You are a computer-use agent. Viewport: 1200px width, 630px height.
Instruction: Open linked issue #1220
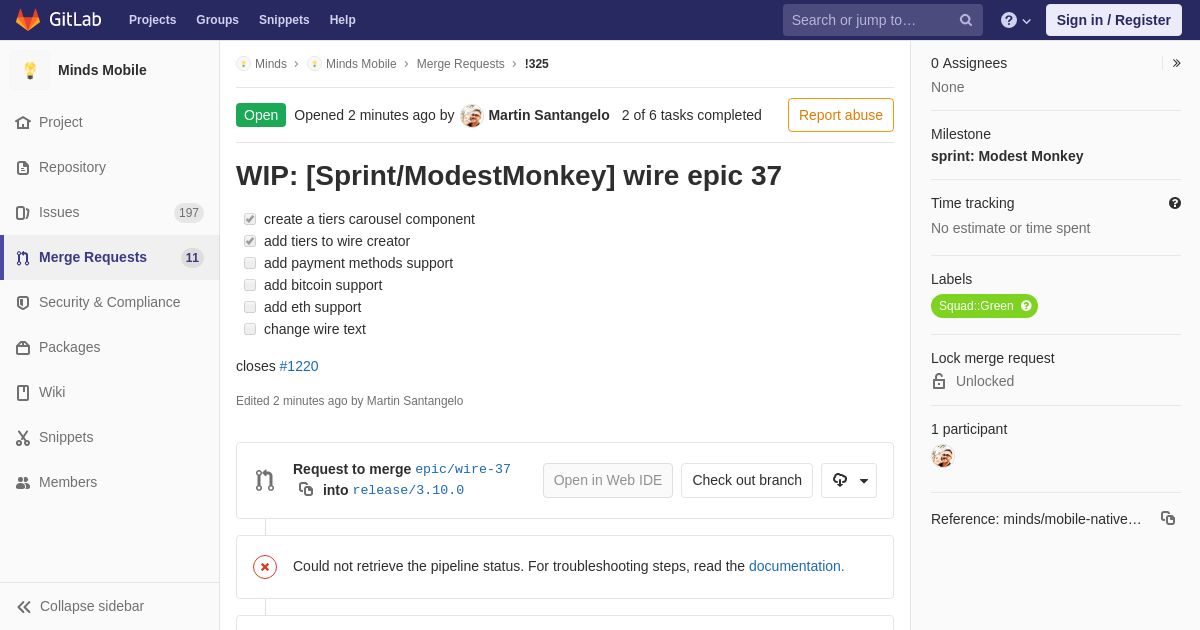click(x=299, y=366)
